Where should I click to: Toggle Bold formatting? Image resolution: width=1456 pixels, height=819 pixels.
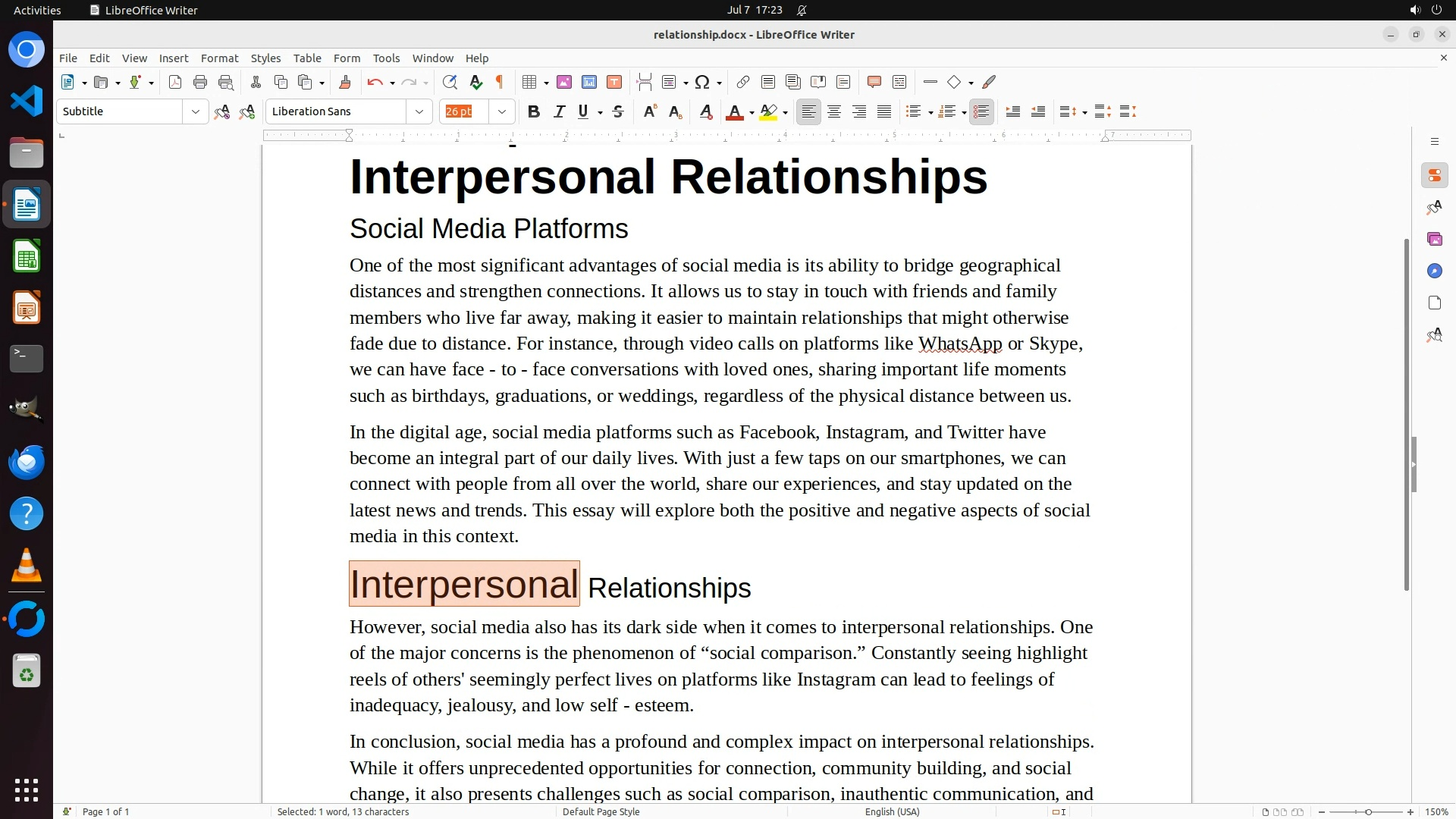(x=534, y=111)
